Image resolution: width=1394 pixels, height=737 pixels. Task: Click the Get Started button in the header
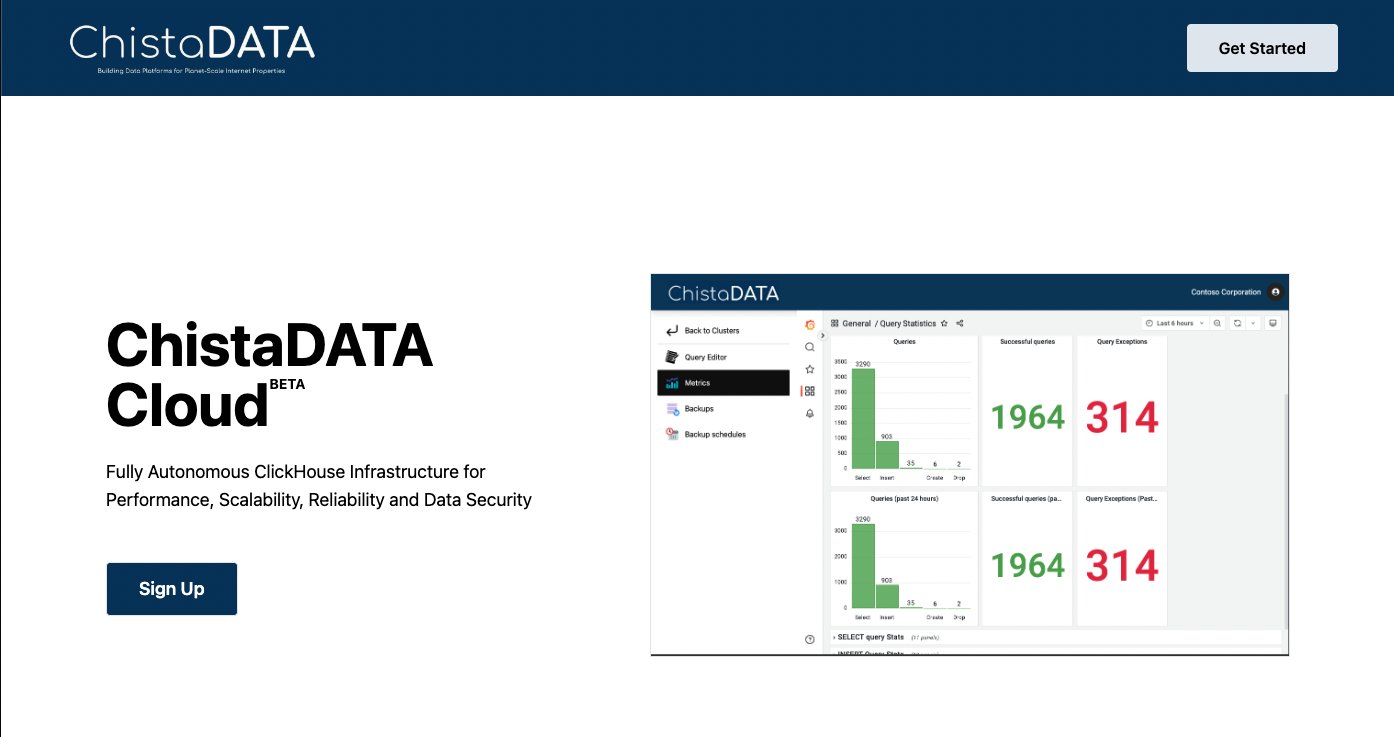pyautogui.click(x=1262, y=48)
